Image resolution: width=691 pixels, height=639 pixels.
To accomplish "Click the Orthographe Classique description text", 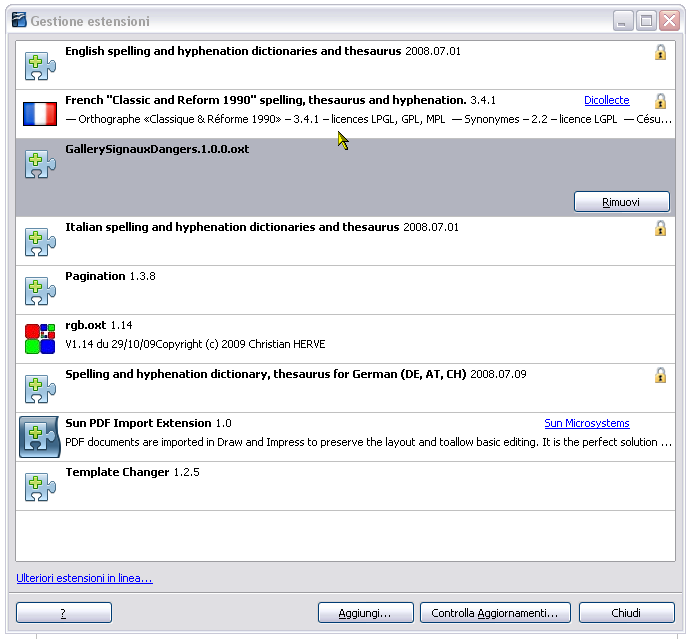I will (368, 119).
